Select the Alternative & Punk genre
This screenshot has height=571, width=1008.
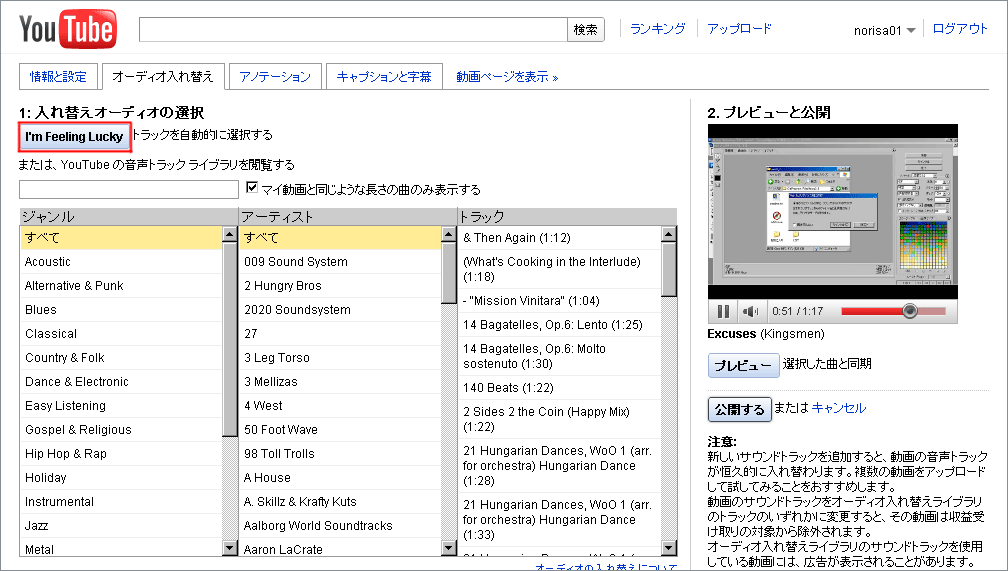pos(121,286)
